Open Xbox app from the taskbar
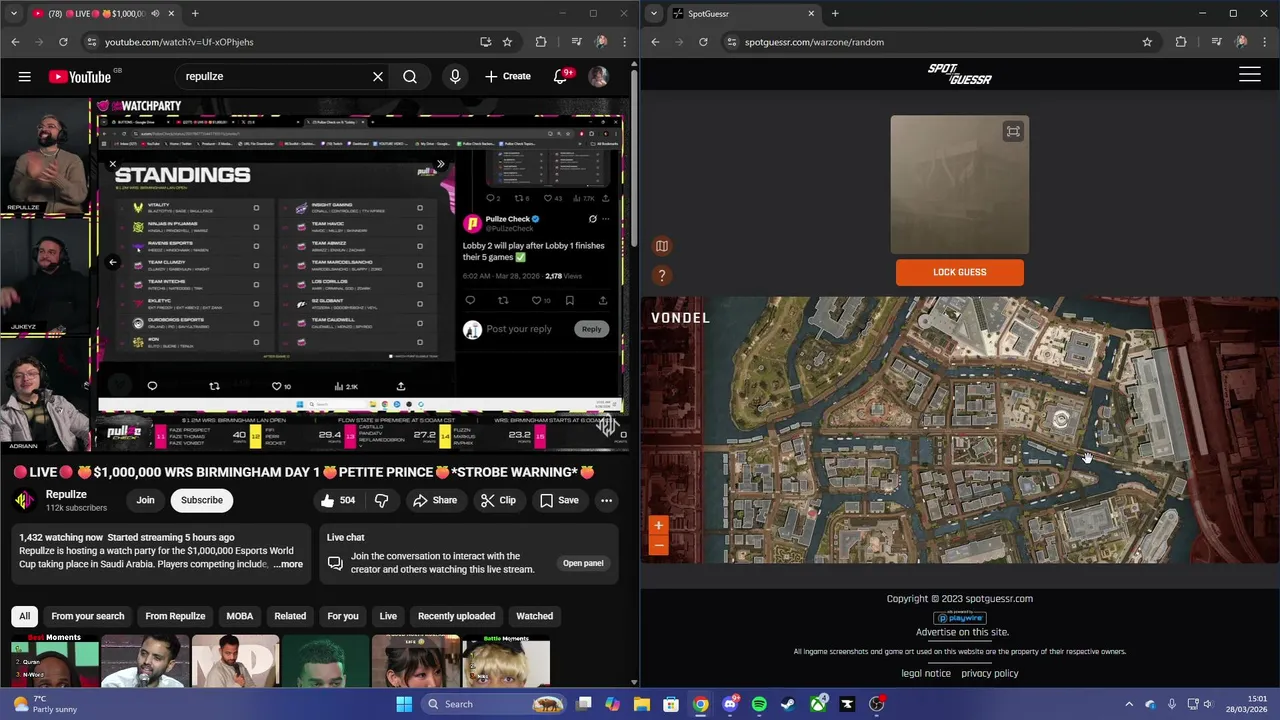1280x720 pixels. click(818, 704)
